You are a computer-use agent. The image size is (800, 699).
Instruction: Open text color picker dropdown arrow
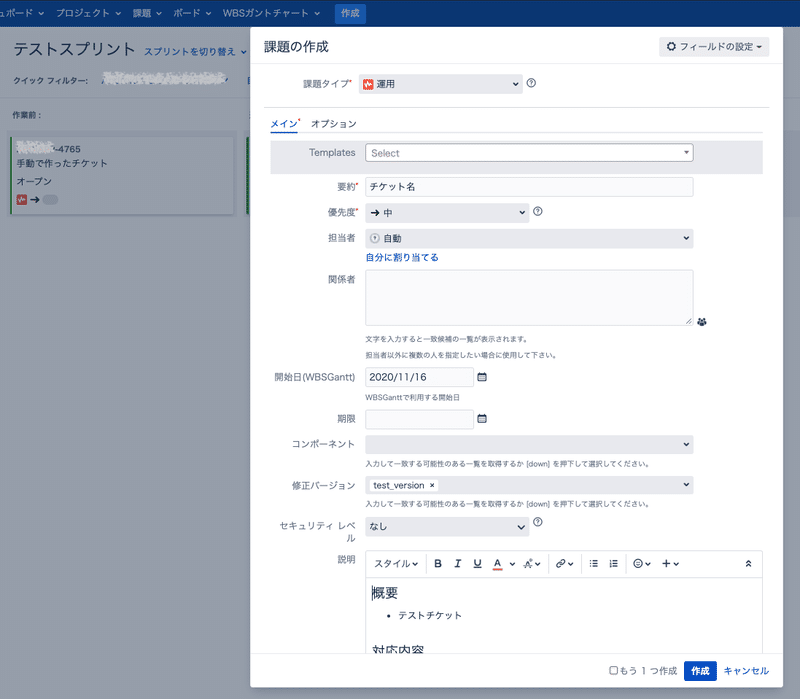(x=512, y=564)
